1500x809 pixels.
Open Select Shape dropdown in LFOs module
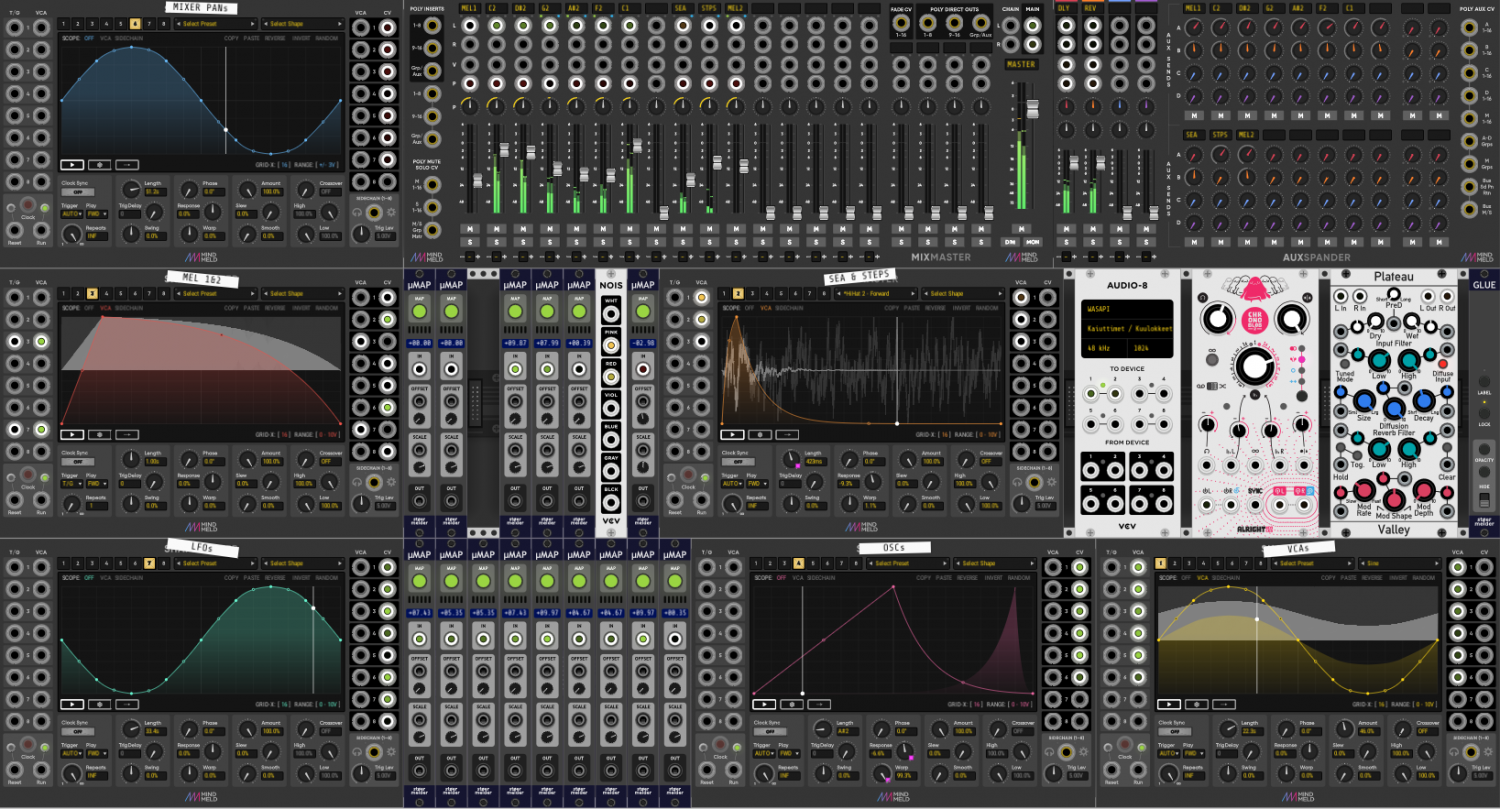click(303, 563)
